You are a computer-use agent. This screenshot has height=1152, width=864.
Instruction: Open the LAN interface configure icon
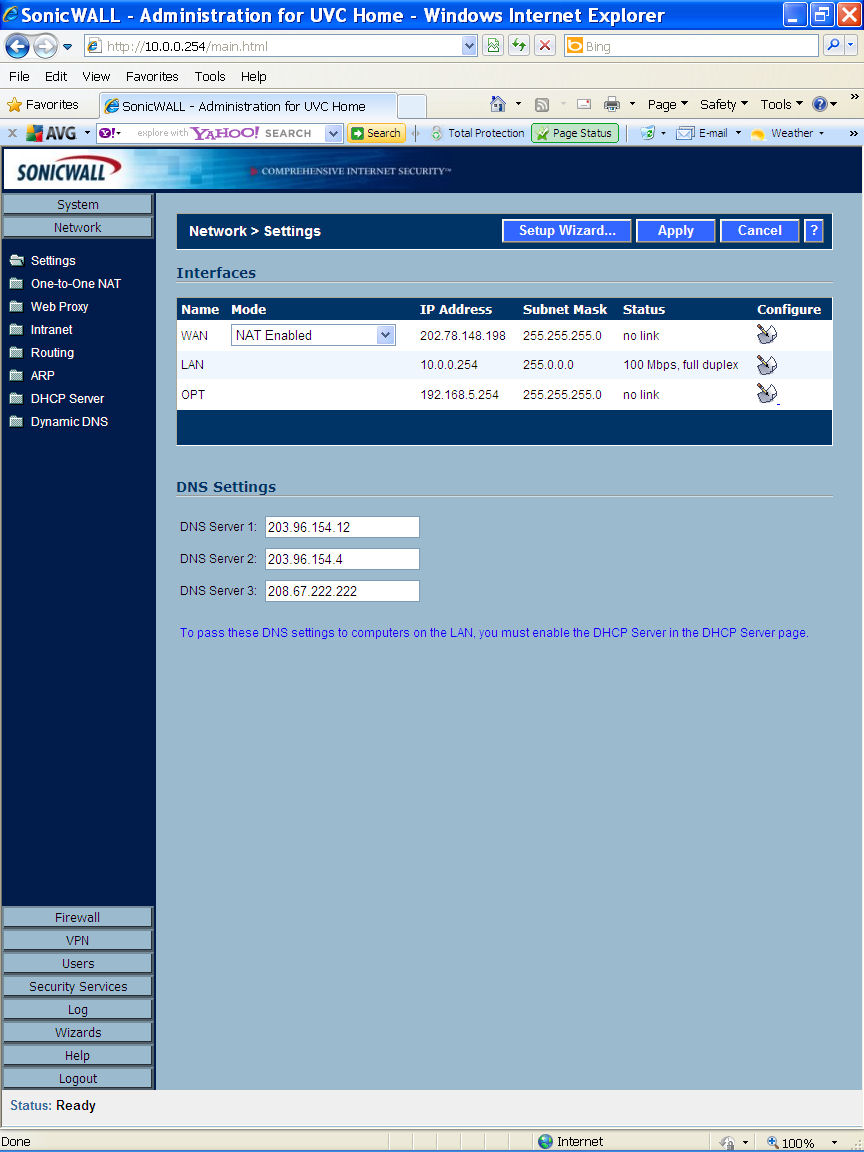coord(766,364)
